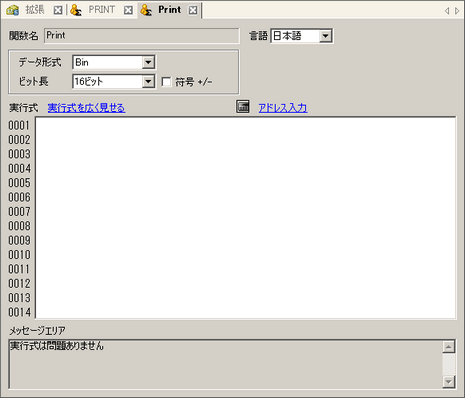Switch to the 拡張 tab
465x398 pixels.
(35, 10)
